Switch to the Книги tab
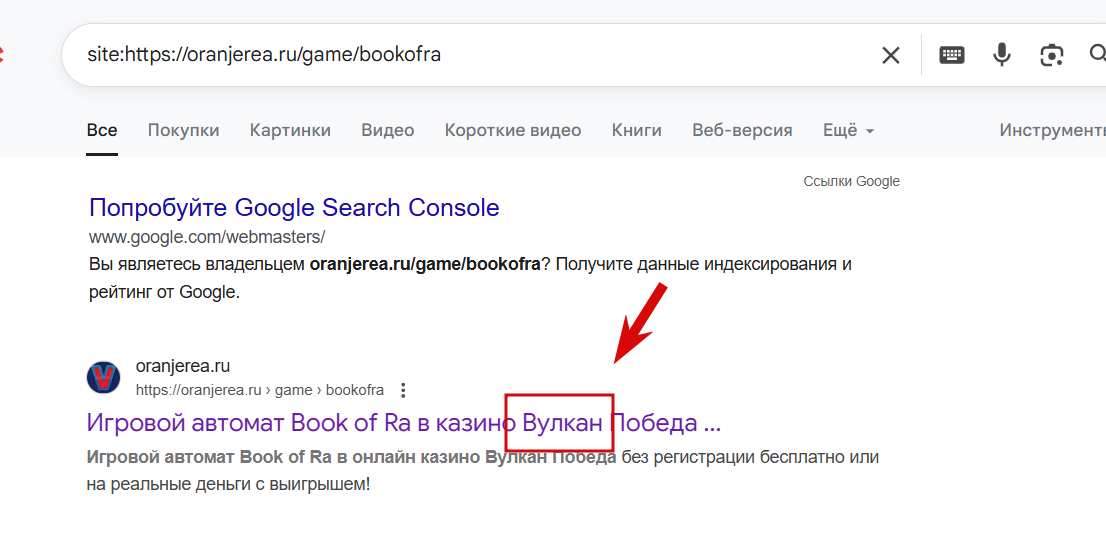The height and width of the screenshot is (541, 1106). pyautogui.click(x=637, y=130)
